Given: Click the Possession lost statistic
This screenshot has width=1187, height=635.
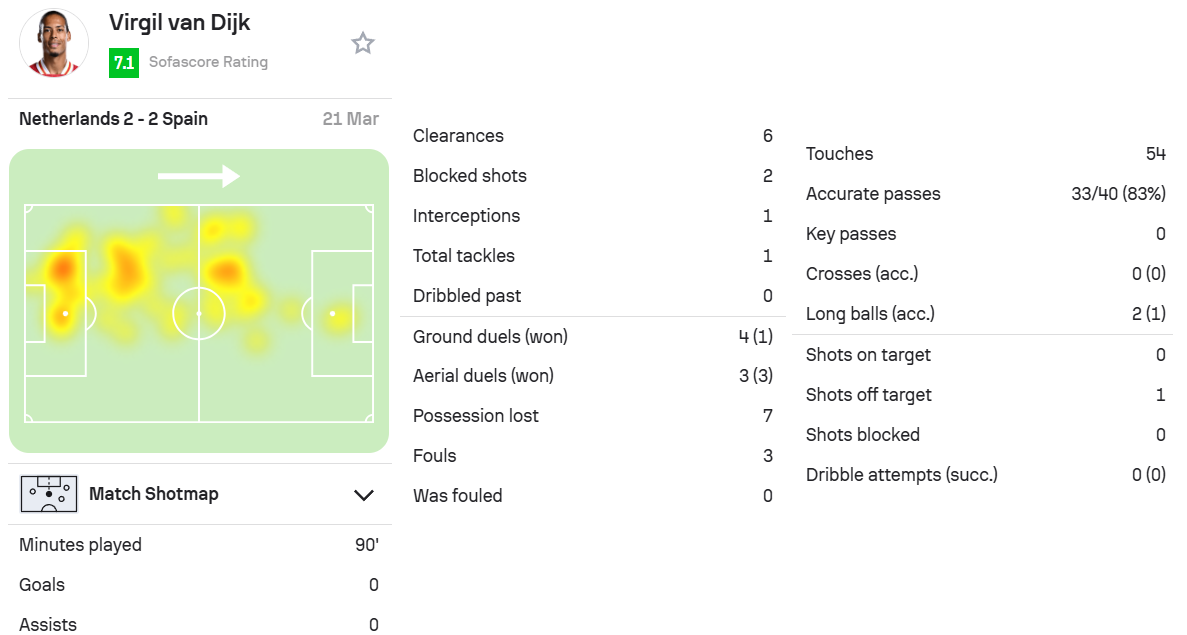Looking at the screenshot, I should (x=593, y=416).
